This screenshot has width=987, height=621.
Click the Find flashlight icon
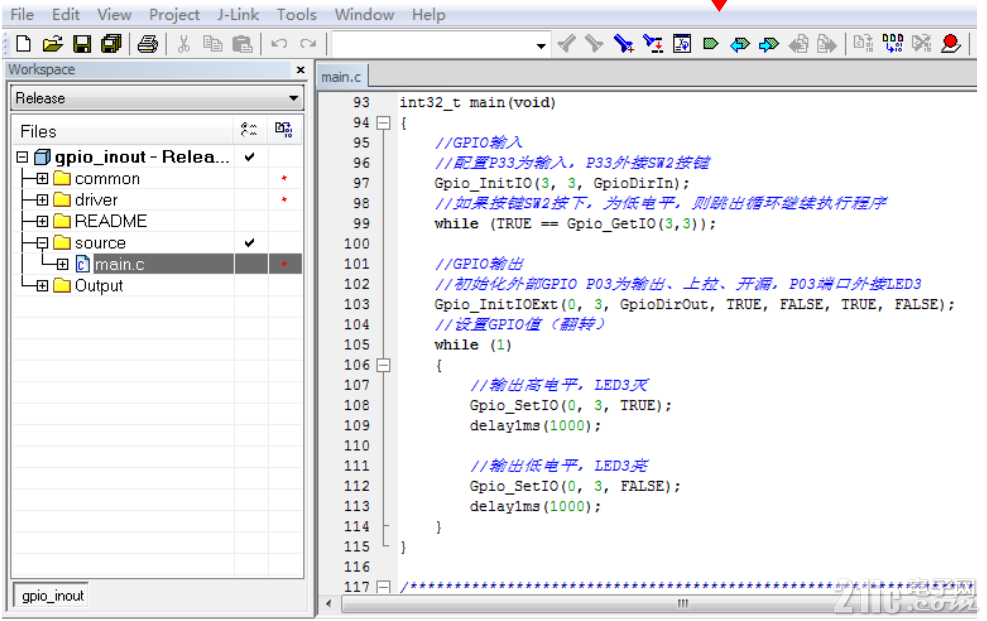coord(623,43)
